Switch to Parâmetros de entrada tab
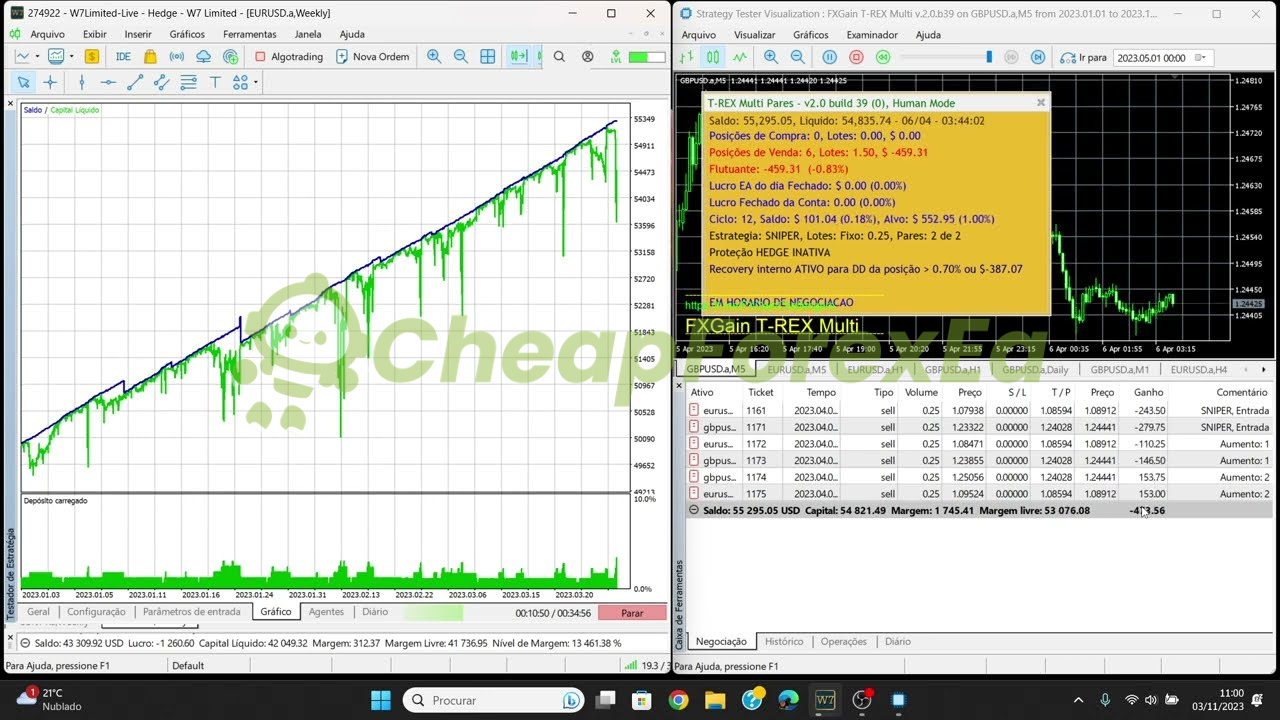The image size is (1280, 720). point(192,612)
